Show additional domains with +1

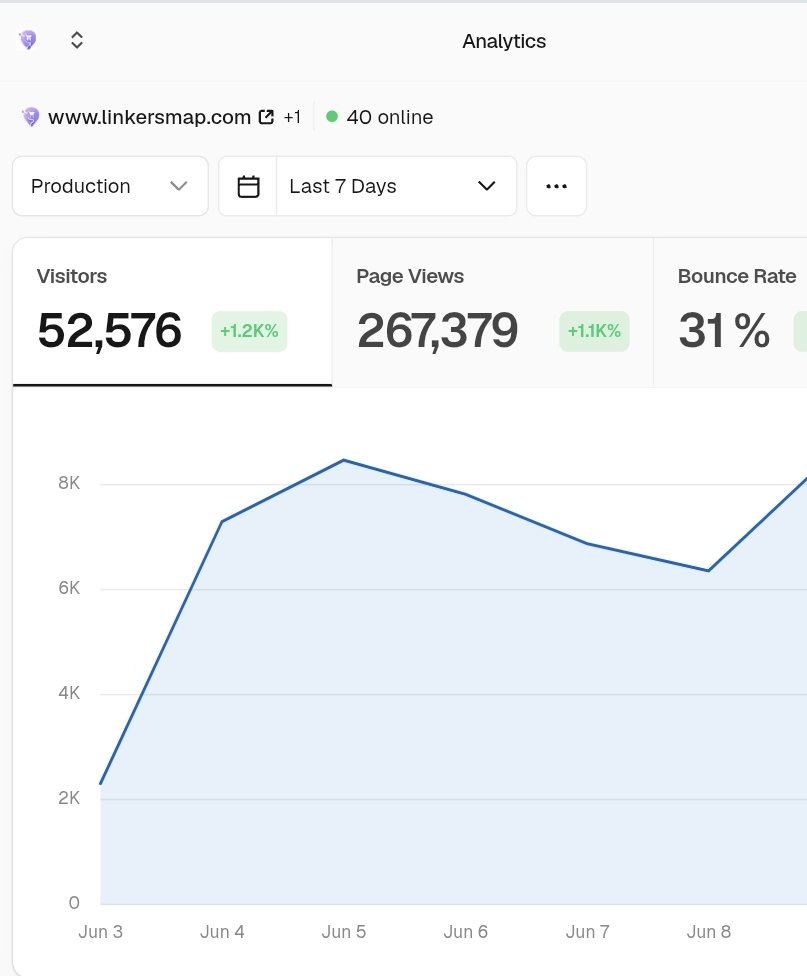[x=292, y=117]
